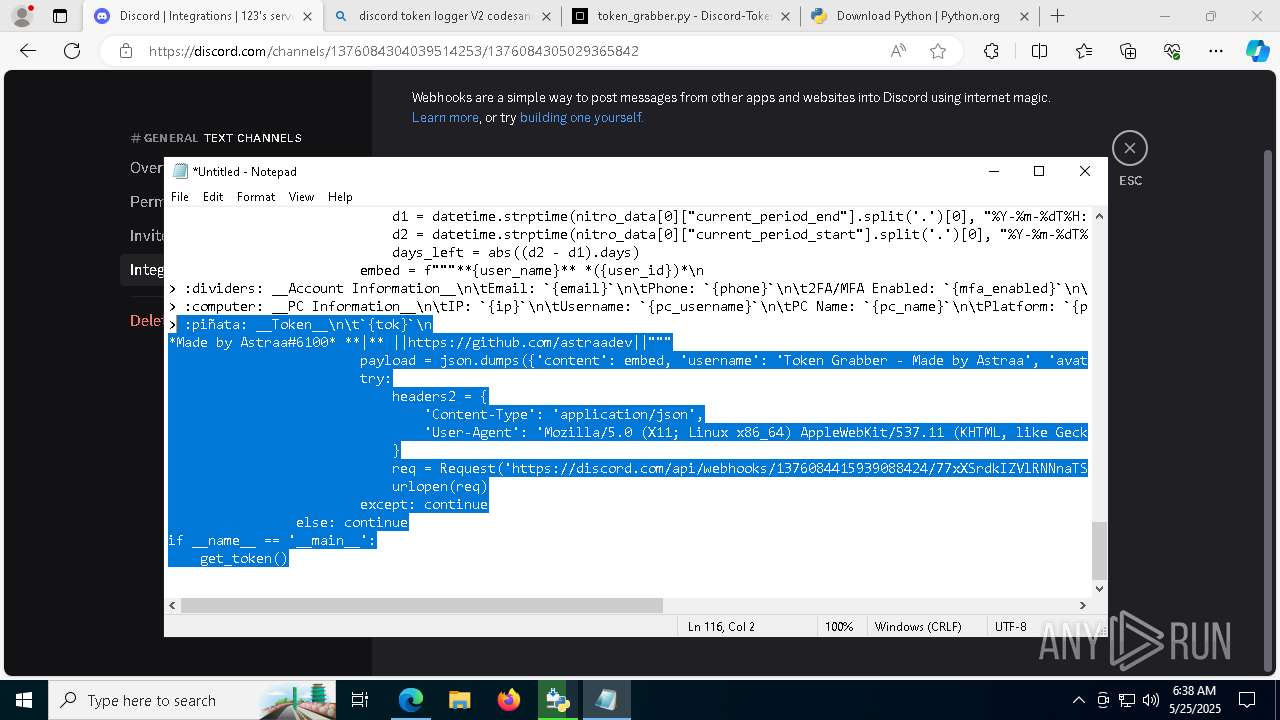Click Notepad horizontal scrollbar right arrow
Viewport: 1280px width, 720px height.
(x=1082, y=605)
